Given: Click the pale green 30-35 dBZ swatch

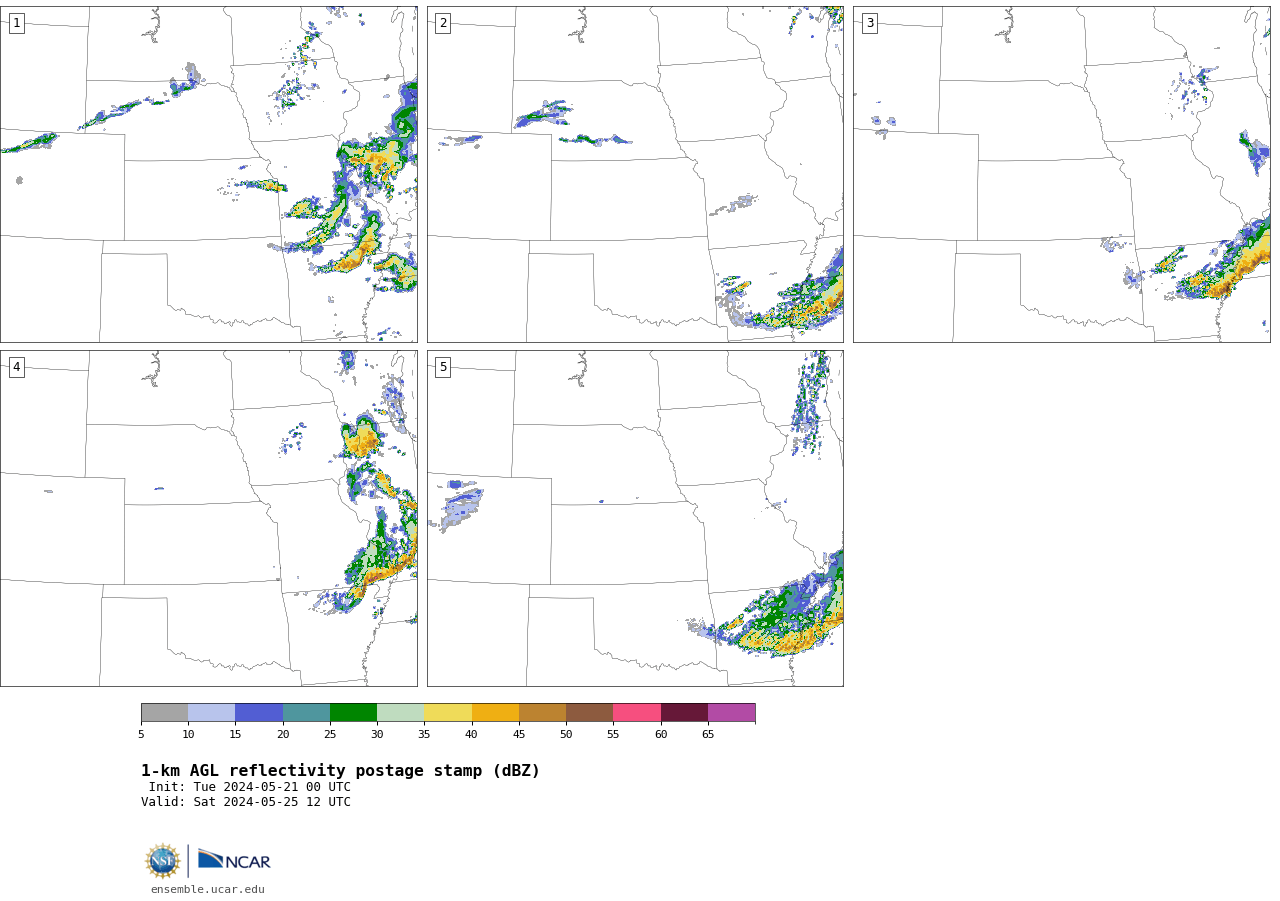Looking at the screenshot, I should (x=401, y=713).
